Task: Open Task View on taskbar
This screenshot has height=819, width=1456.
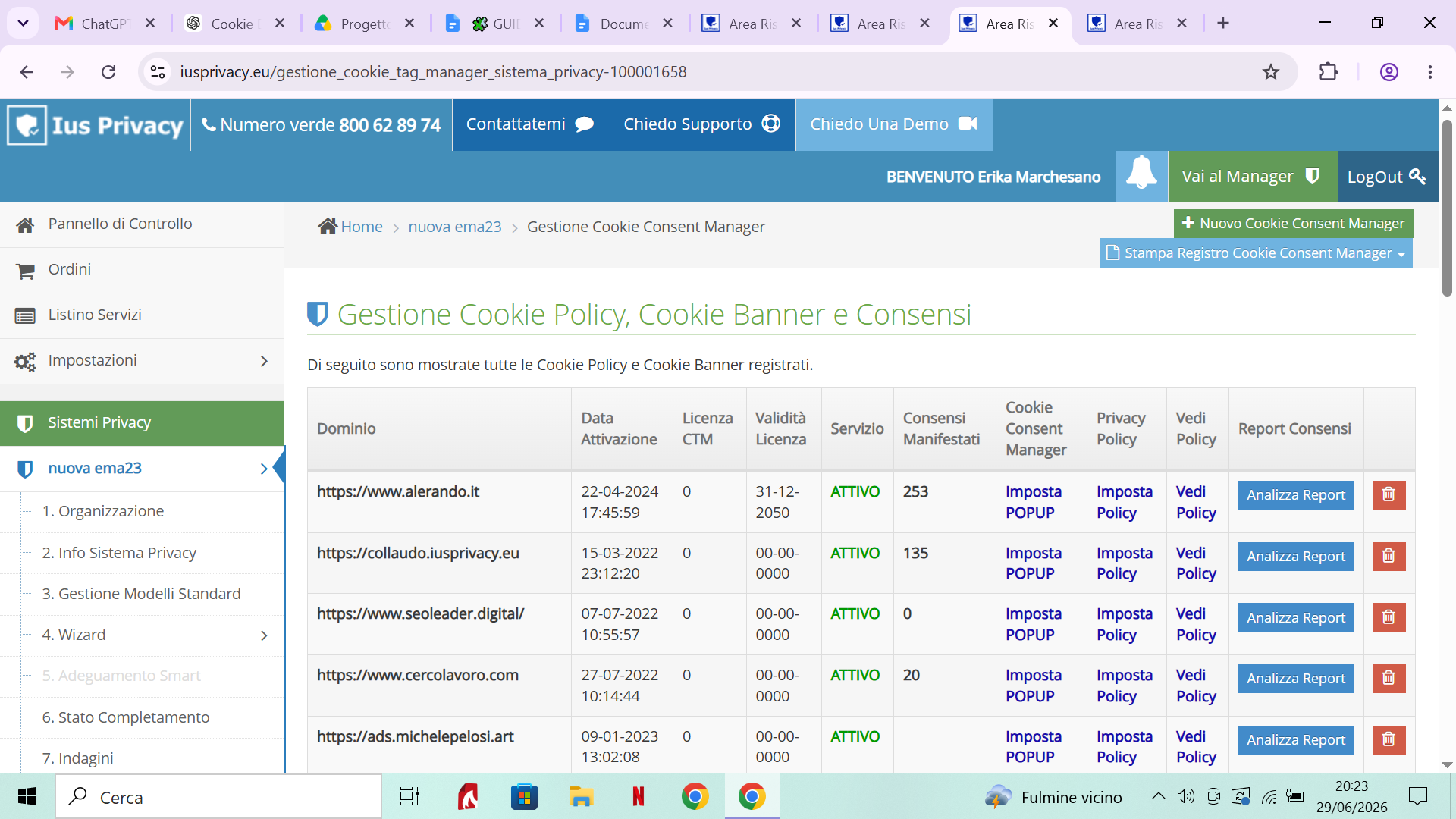Action: pyautogui.click(x=409, y=796)
